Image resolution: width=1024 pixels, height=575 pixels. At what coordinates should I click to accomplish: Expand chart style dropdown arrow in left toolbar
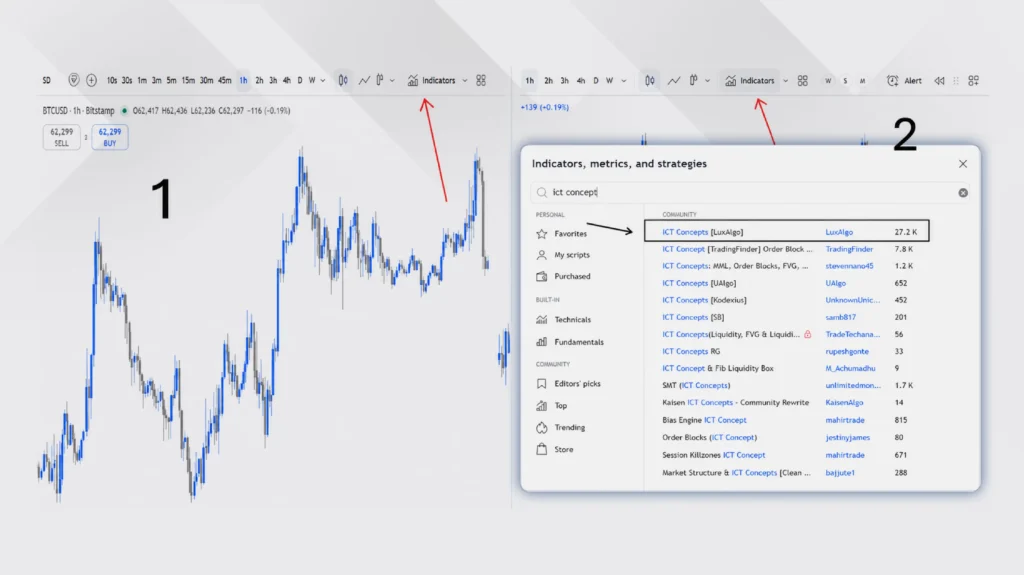coord(392,80)
